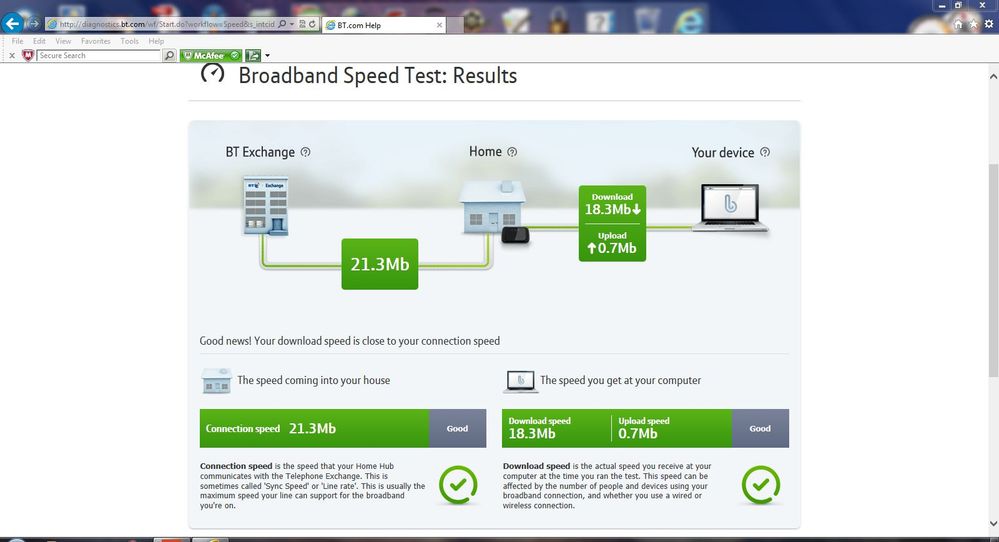Close the McAfee toolbar with the X
This screenshot has height=542, width=999.
pos(11,55)
